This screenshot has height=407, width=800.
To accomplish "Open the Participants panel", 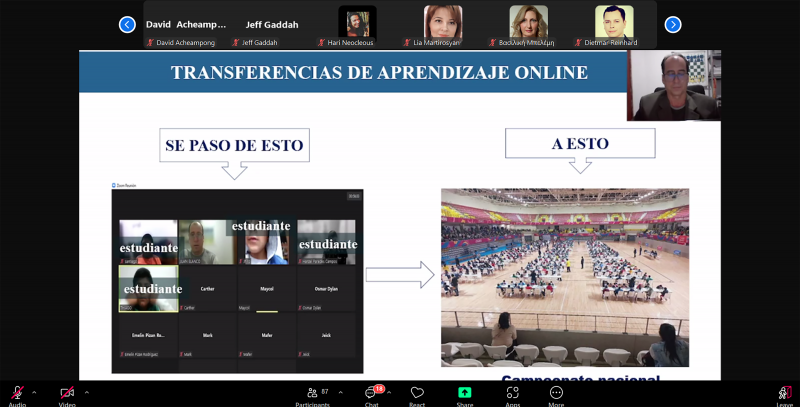I will pos(312,393).
